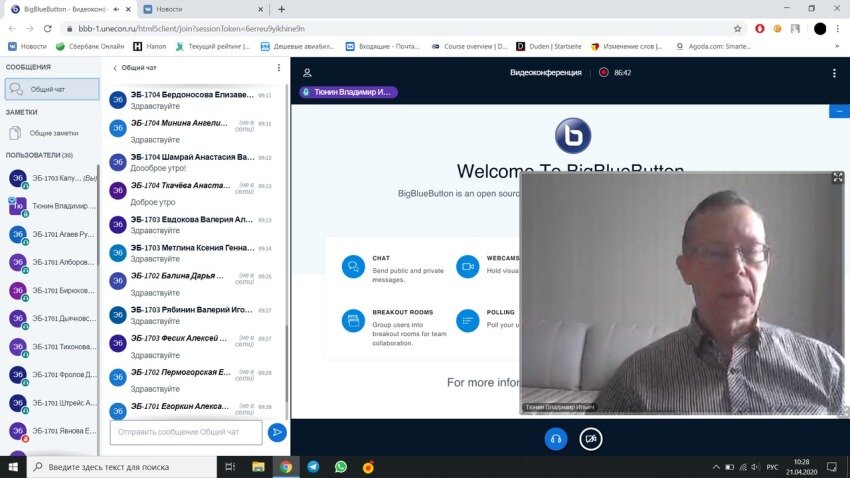
Task: Click avatar of Бердоносова Елизавета message
Action: click(118, 100)
